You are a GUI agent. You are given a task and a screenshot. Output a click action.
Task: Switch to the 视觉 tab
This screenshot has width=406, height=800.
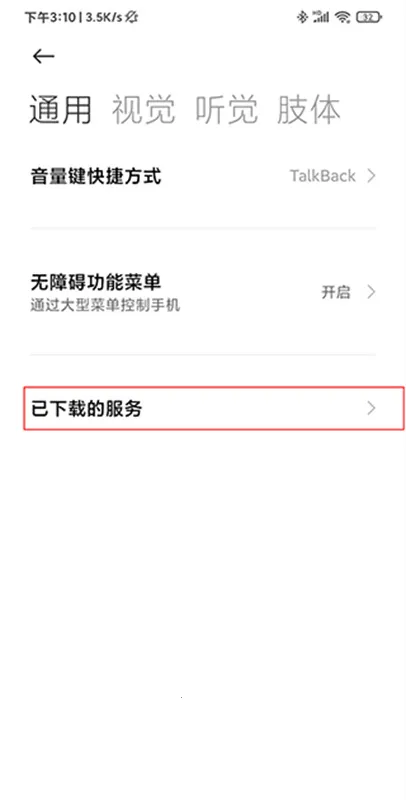tap(143, 109)
